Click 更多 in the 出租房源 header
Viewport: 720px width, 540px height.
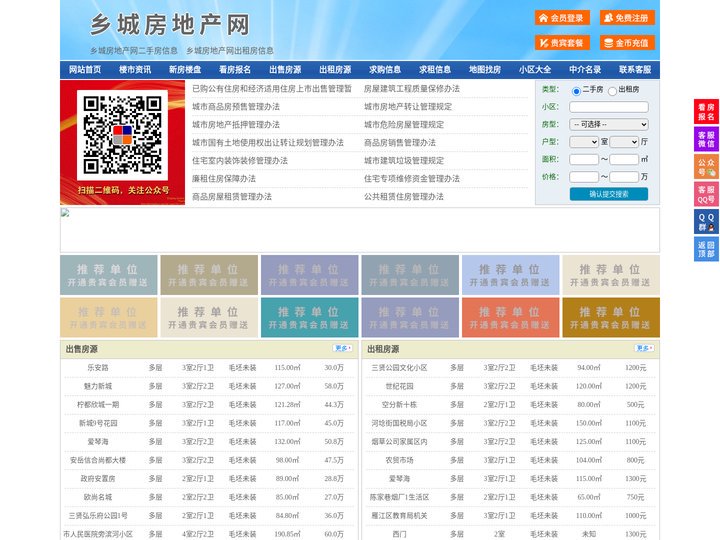pos(644,349)
